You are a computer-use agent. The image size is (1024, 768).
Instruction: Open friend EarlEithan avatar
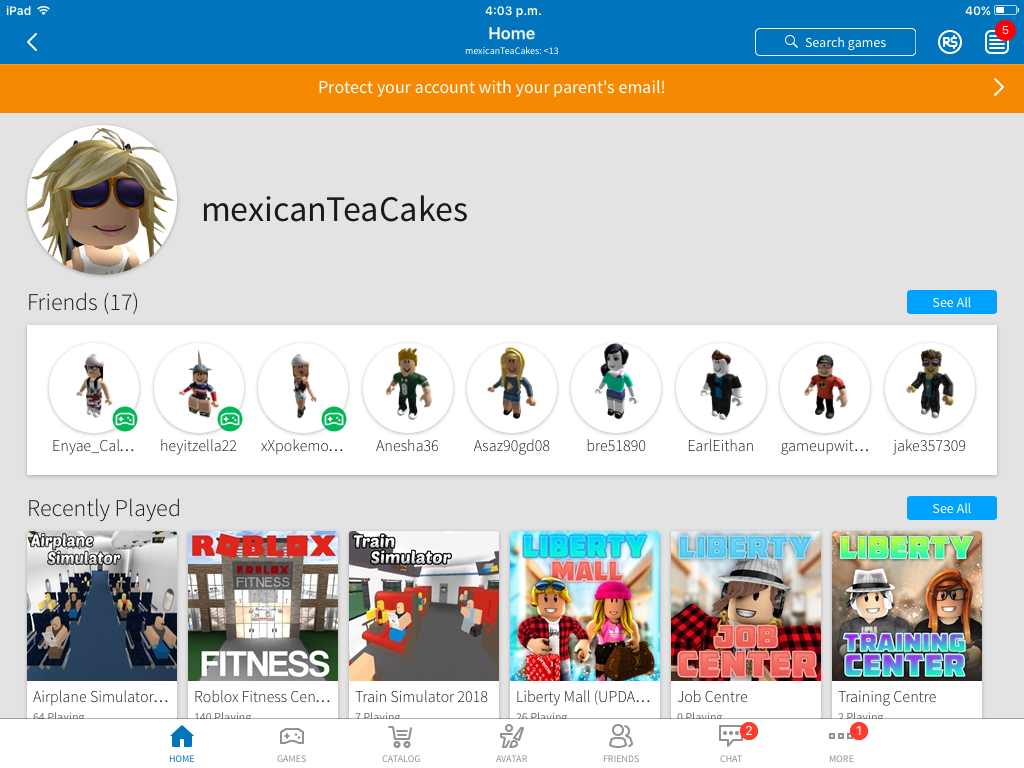[x=720, y=388]
